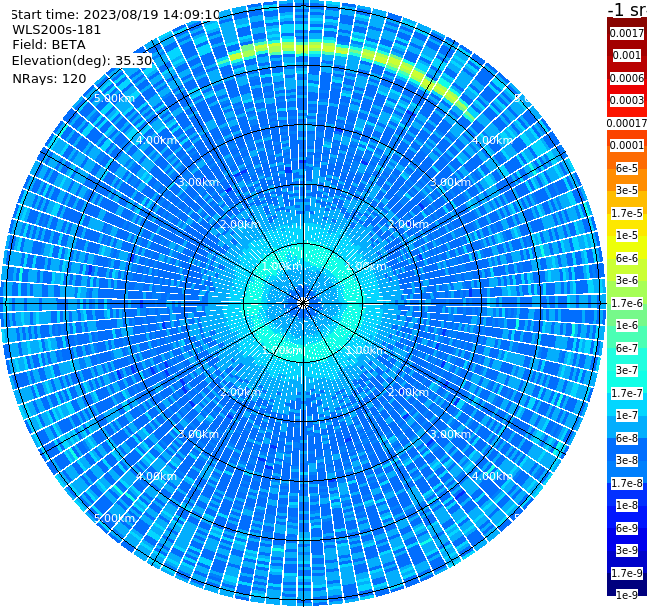Viewport: 647px width, 607px height.
Task: Select the northwest 4.00km ring label
Action: coord(156,140)
